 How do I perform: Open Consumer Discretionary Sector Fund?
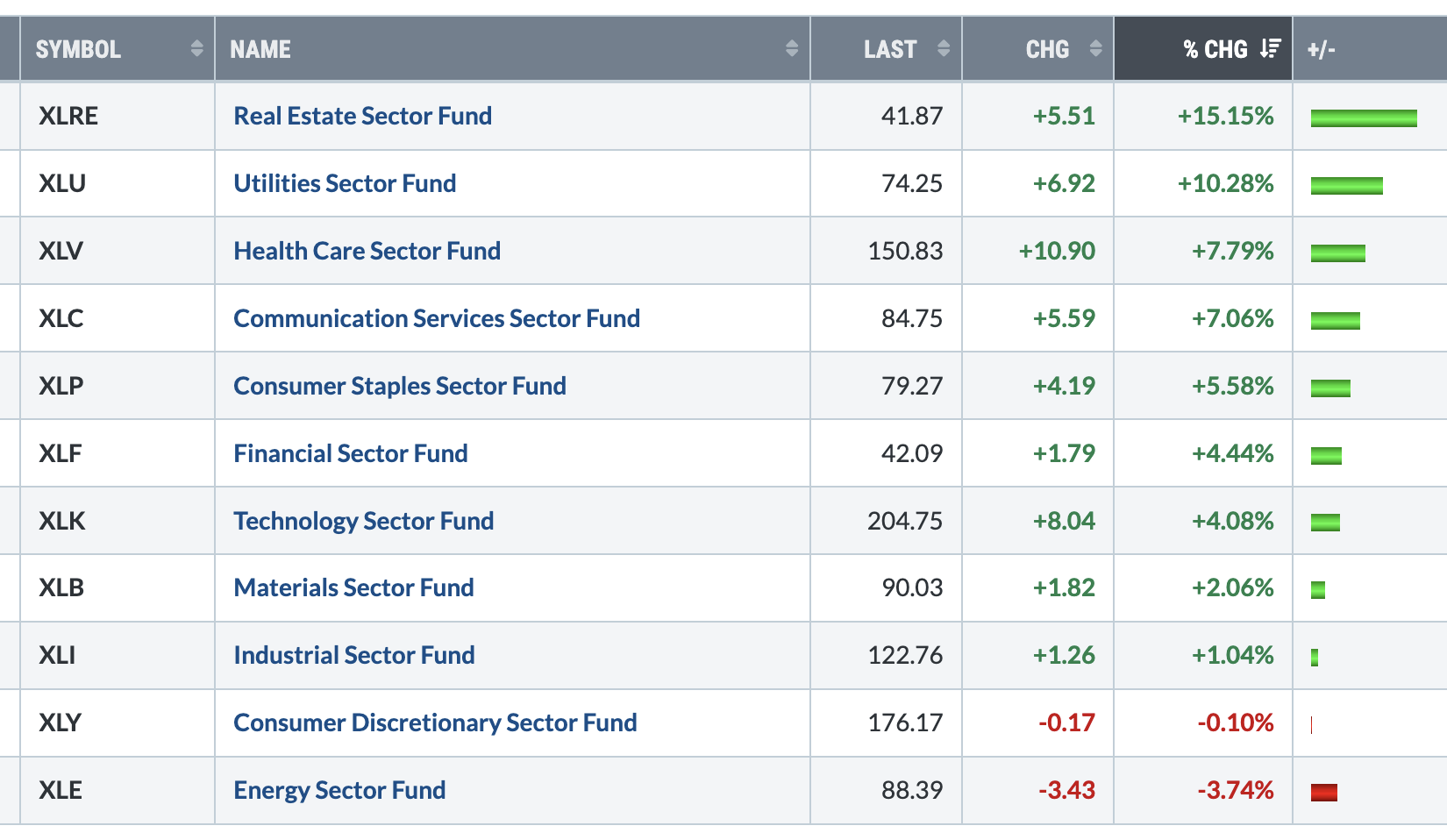pyautogui.click(x=435, y=723)
